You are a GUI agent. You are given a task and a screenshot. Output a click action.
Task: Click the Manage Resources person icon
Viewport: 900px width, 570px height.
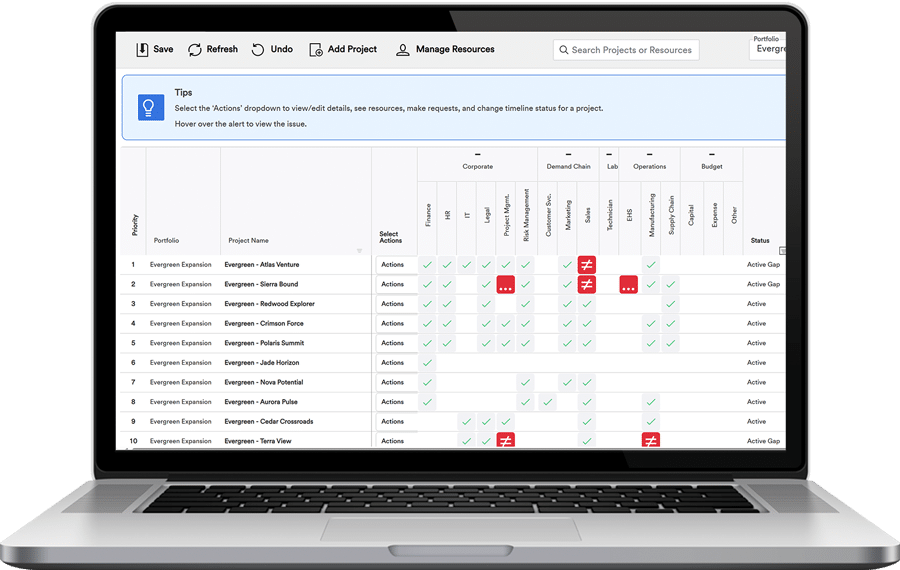tap(402, 50)
